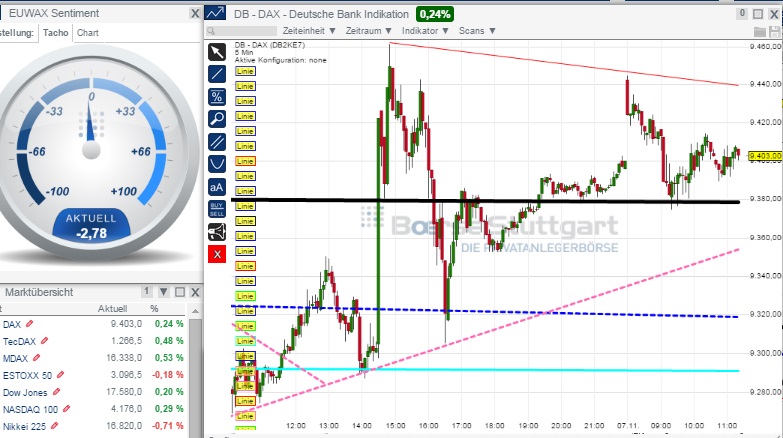Select the percent retracement tool

coord(217,97)
